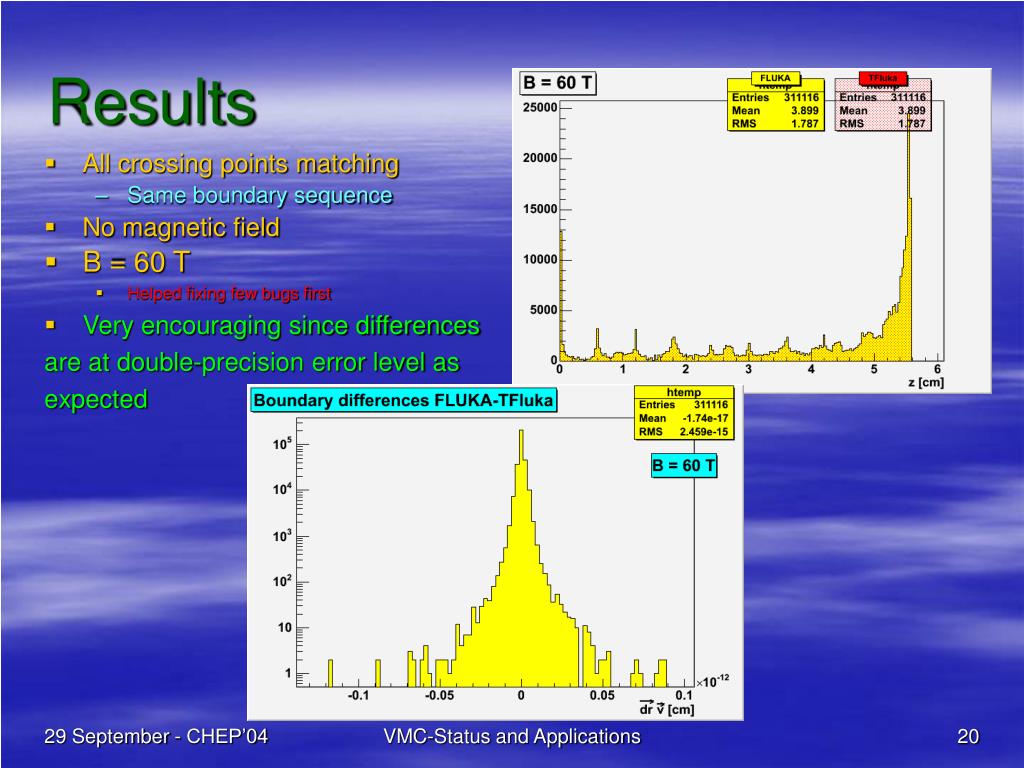The height and width of the screenshot is (768, 1024).
Task: Click the -0.05 tick label on lower plot
Action: (x=440, y=696)
